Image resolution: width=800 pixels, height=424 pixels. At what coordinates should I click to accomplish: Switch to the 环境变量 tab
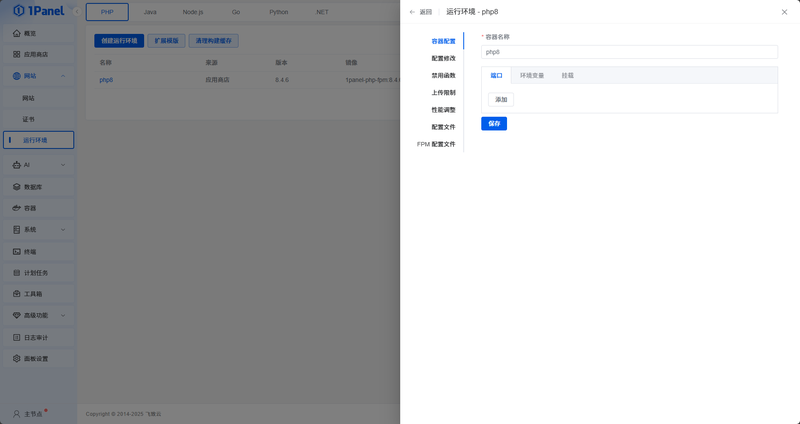[532, 75]
